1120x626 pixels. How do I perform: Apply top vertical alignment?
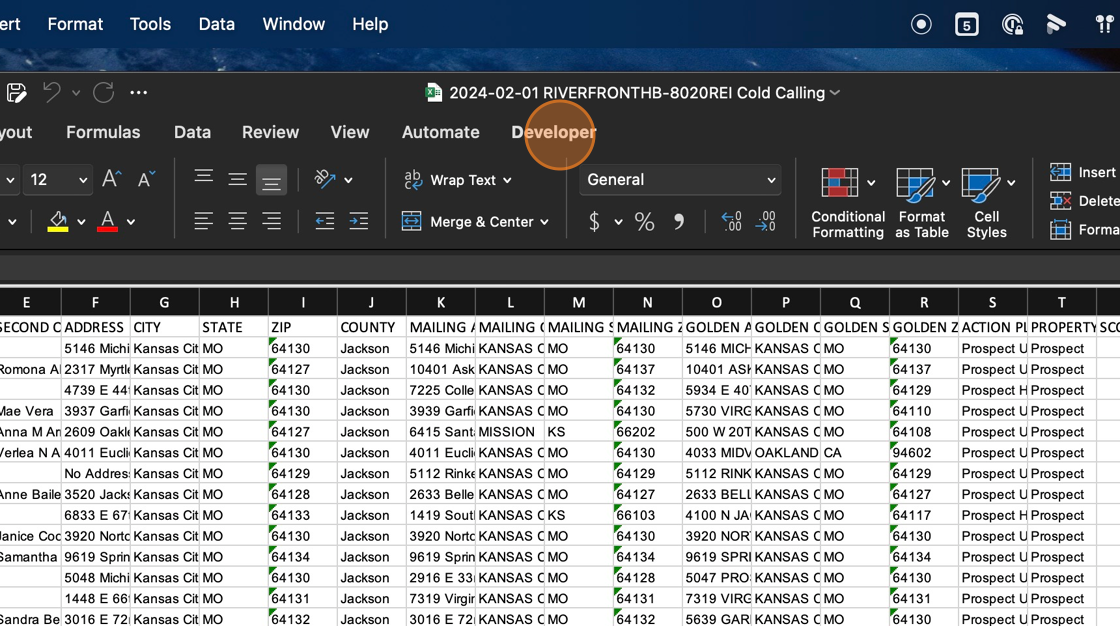pyautogui.click(x=204, y=176)
